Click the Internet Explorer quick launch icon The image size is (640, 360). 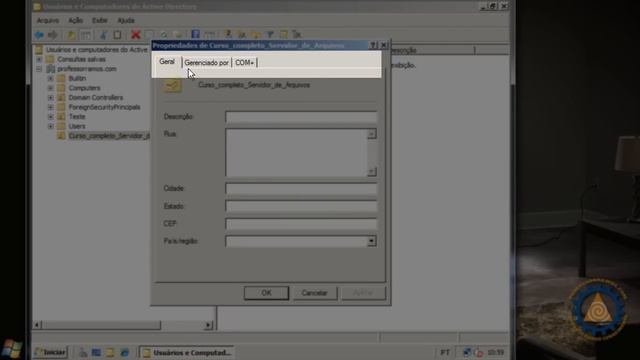pyautogui.click(x=124, y=352)
